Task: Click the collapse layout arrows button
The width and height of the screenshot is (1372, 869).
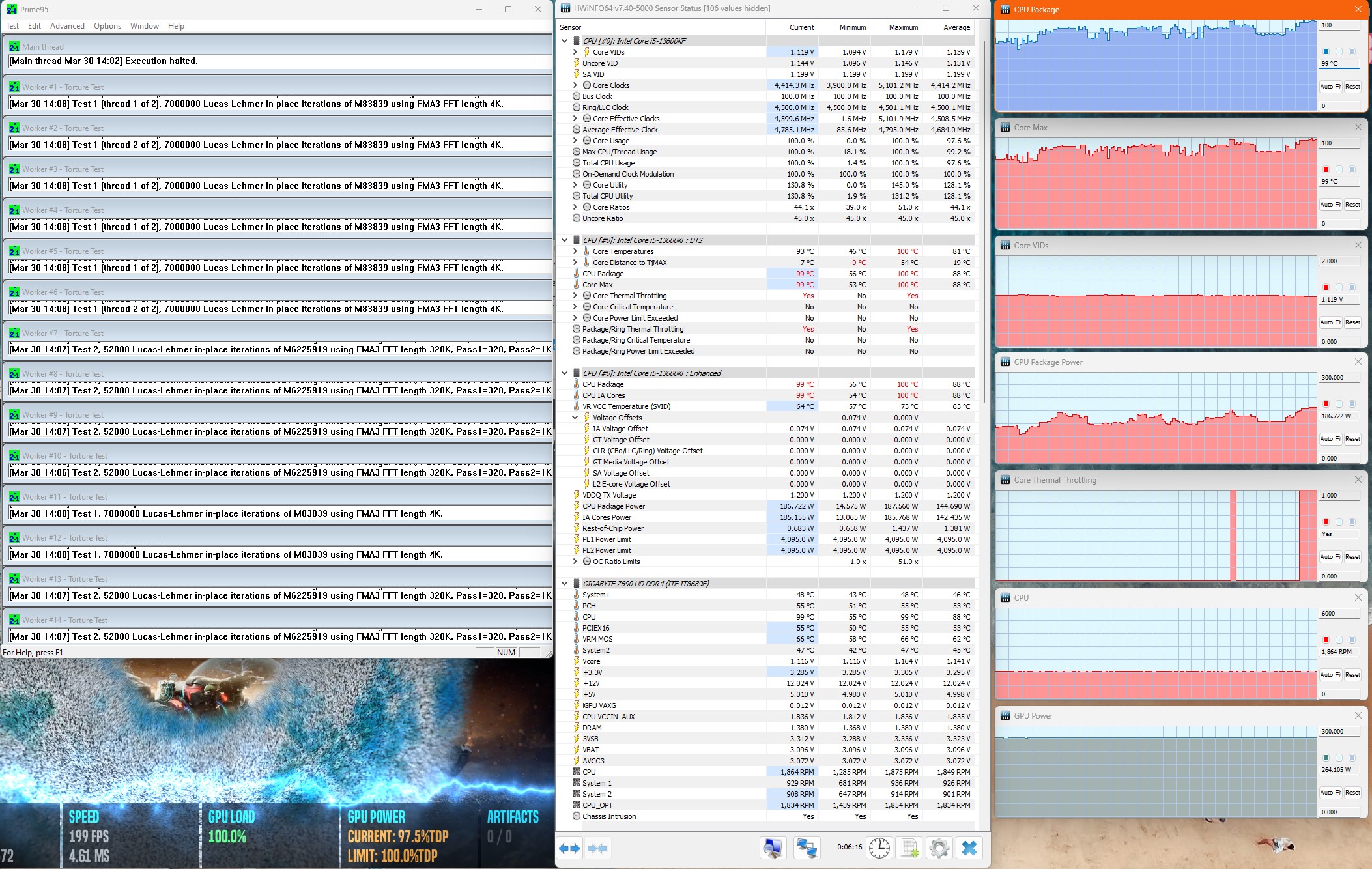Action: click(597, 848)
